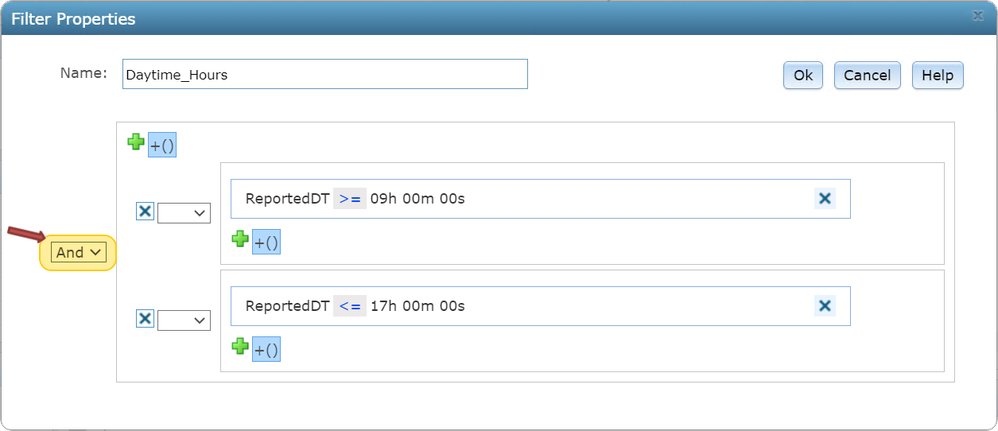This screenshot has width=998, height=431.
Task: Remove the first condition group with its X icon
Action: click(145, 212)
